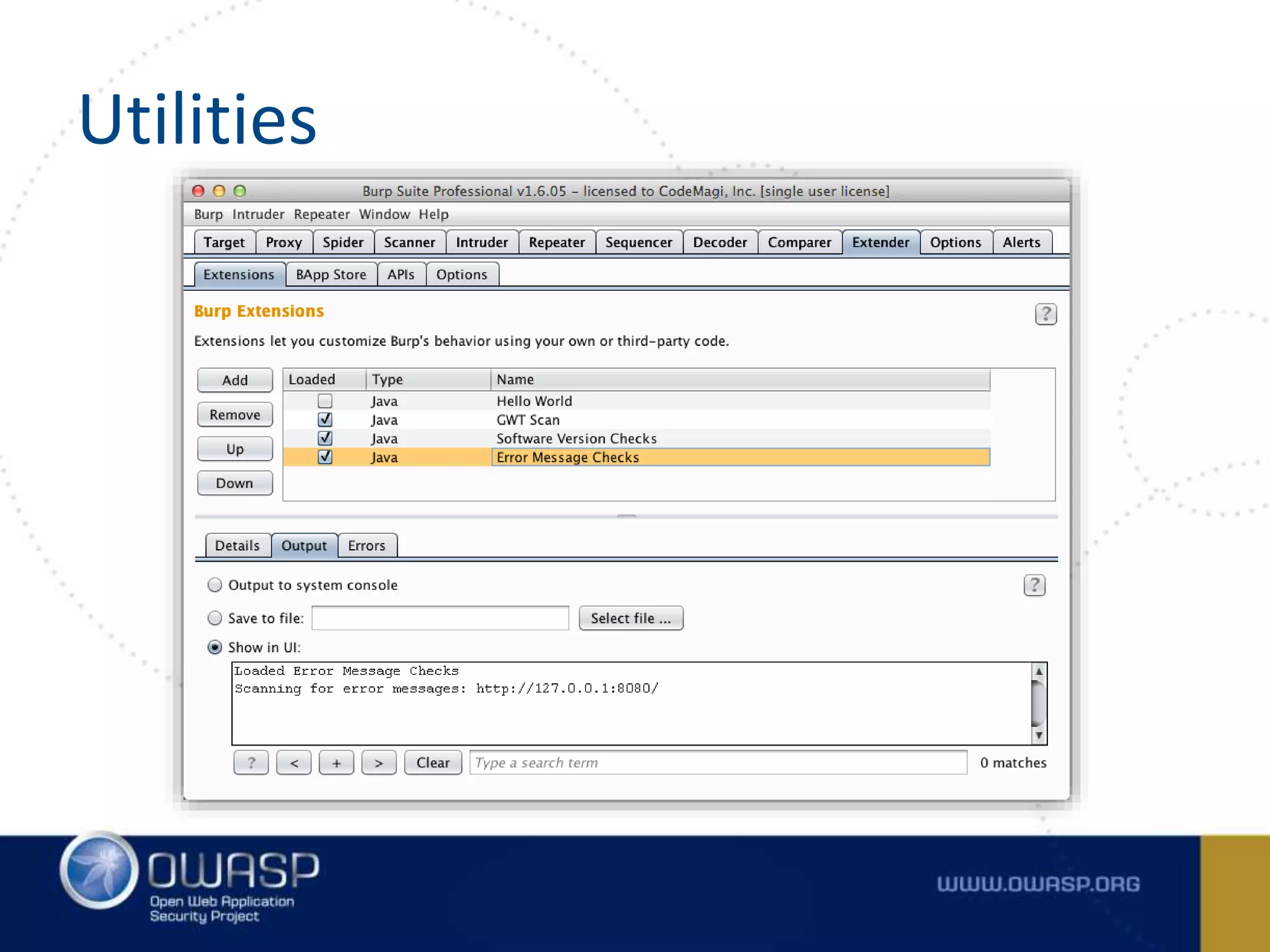Show the extension Output tab

(x=304, y=545)
